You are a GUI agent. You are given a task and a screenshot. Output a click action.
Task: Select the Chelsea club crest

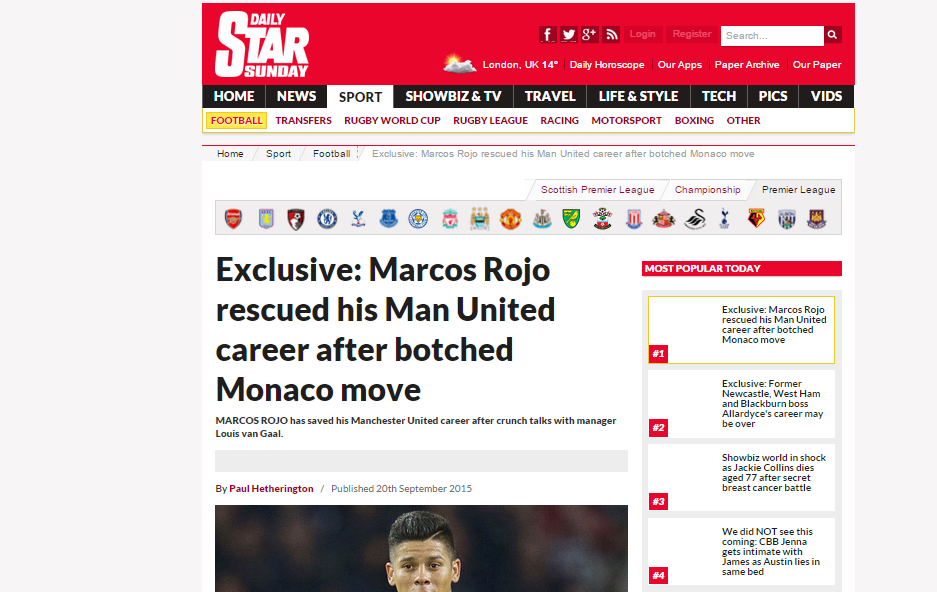pyautogui.click(x=327, y=219)
